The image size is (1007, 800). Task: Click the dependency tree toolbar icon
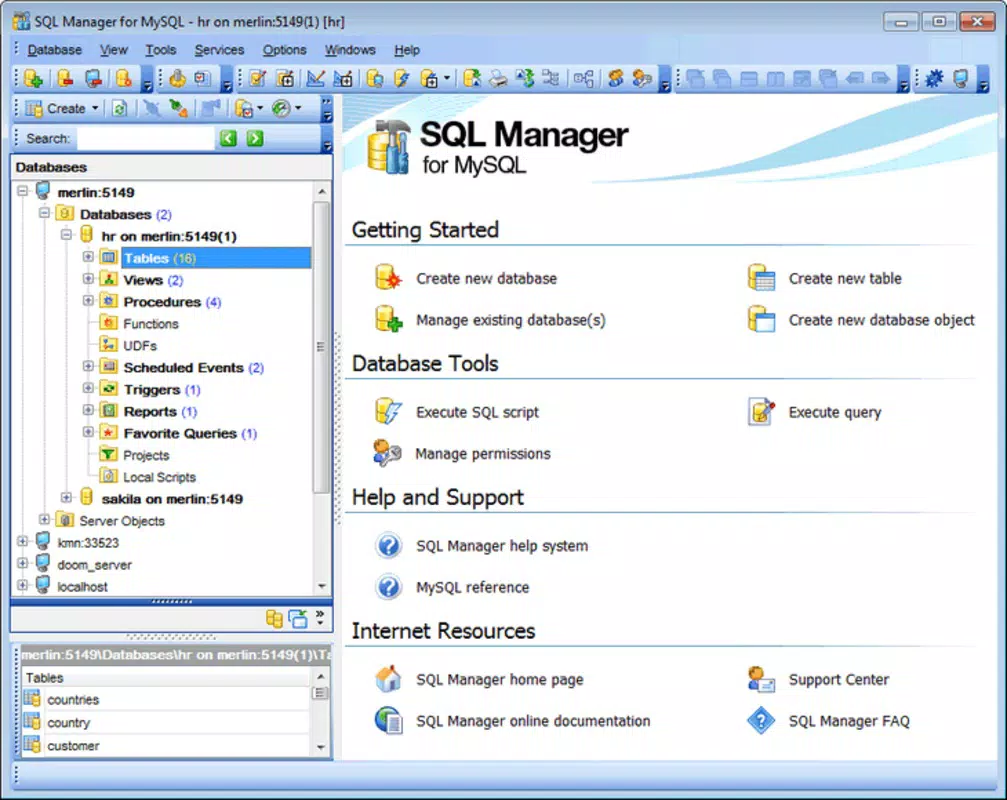[550, 78]
